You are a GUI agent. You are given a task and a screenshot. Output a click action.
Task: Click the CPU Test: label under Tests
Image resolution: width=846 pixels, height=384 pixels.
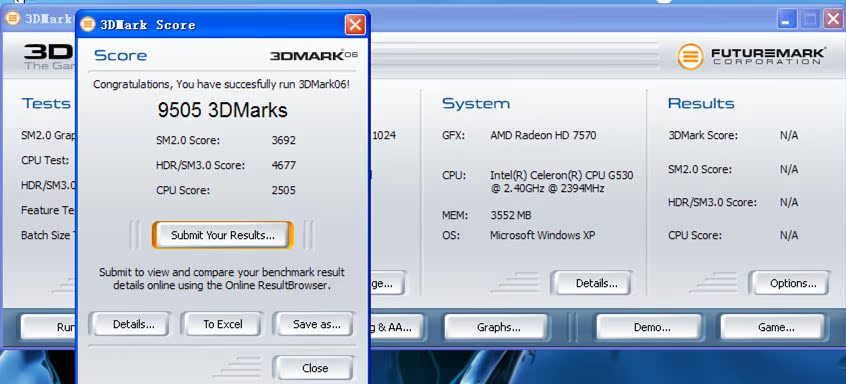click(x=45, y=160)
